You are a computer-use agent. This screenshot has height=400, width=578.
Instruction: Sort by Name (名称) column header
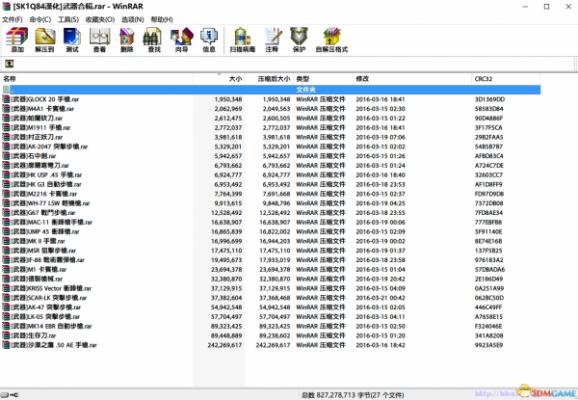coord(97,79)
